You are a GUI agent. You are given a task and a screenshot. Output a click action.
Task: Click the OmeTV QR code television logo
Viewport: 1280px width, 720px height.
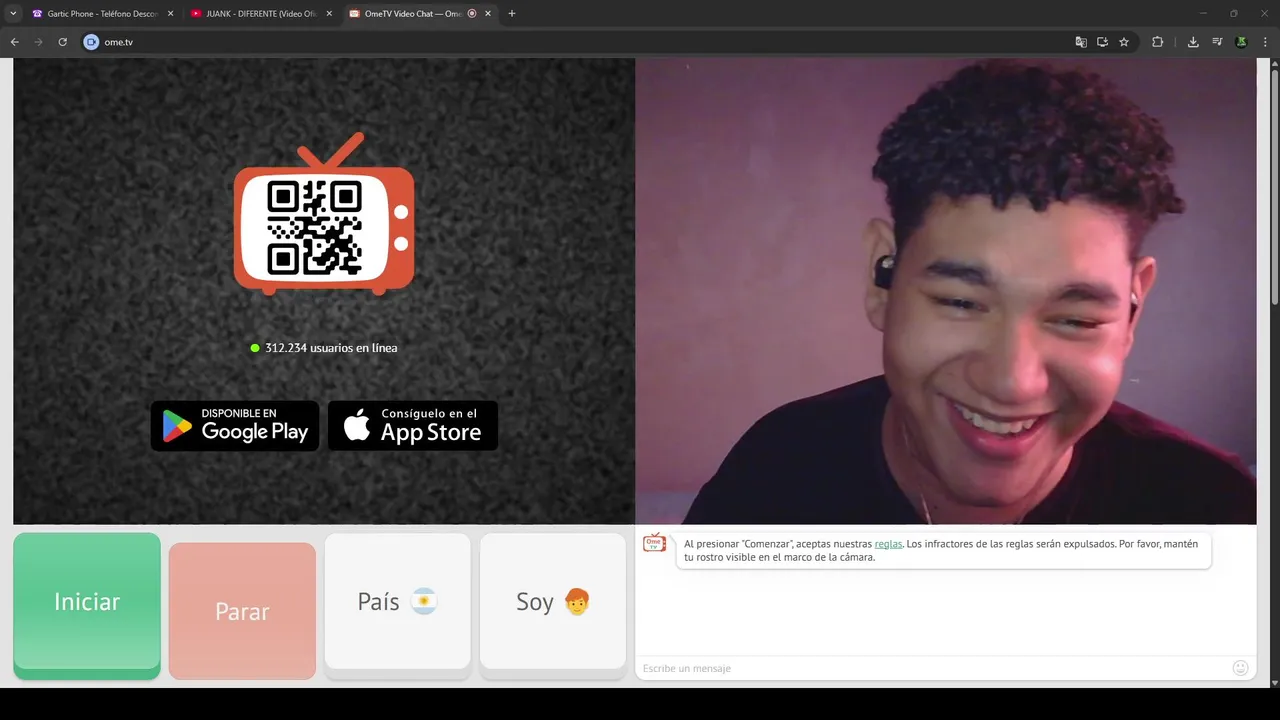324,214
